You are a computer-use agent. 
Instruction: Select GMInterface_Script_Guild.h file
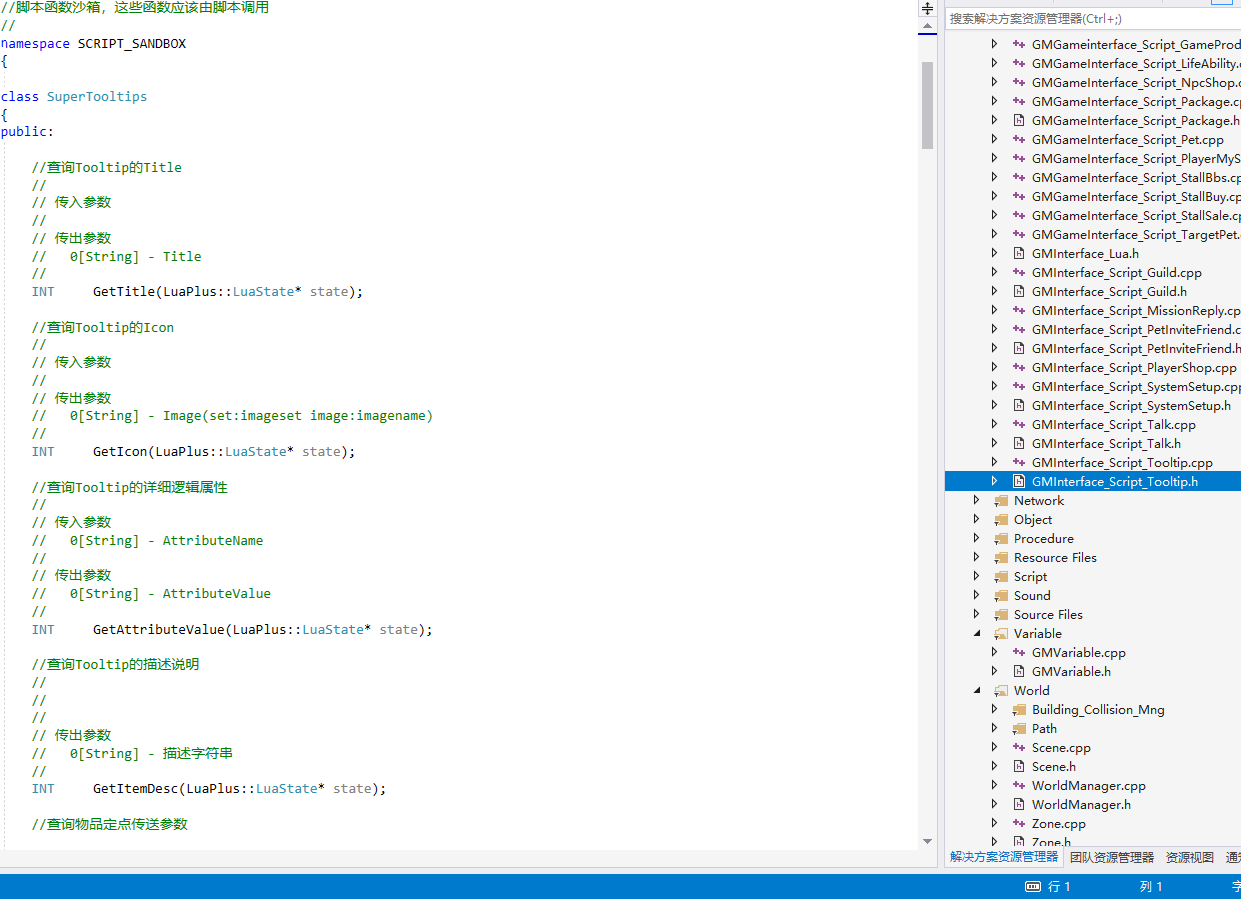click(x=1108, y=292)
